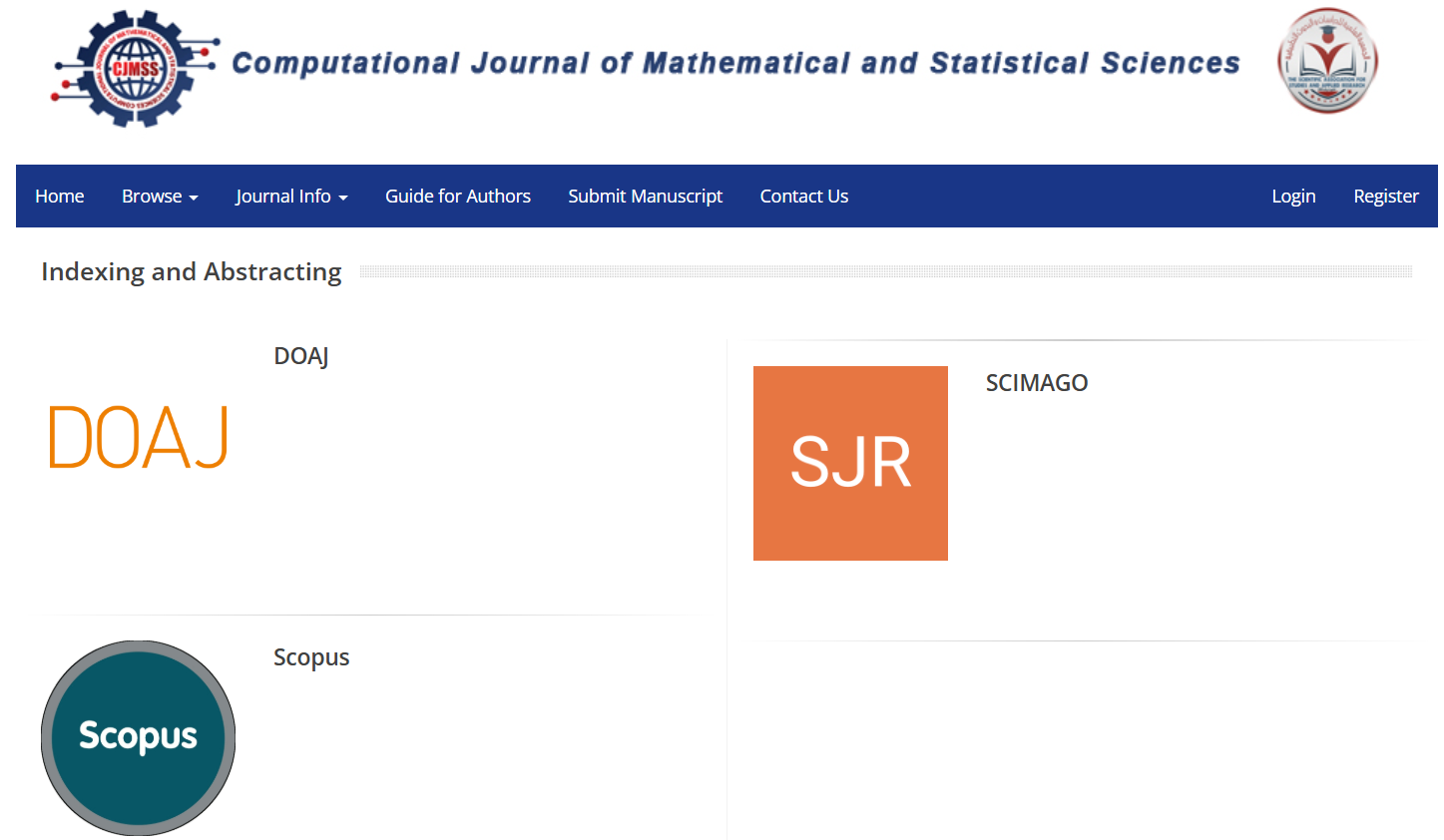Click the round teal Scopus logo
This screenshot has height=840, width=1444.
(139, 737)
